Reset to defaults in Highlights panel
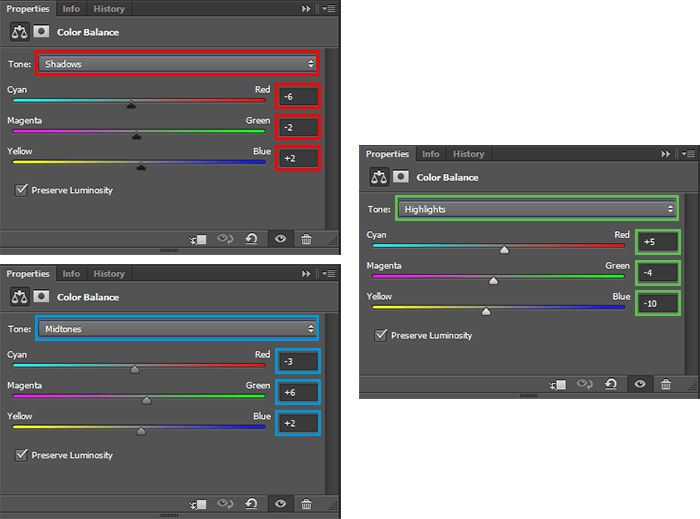This screenshot has height=519, width=700. pyautogui.click(x=611, y=384)
